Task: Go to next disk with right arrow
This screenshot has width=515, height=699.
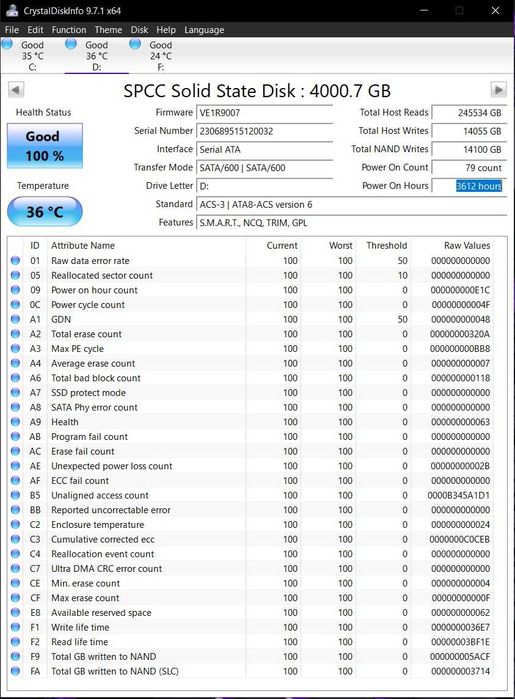Action: [x=499, y=90]
